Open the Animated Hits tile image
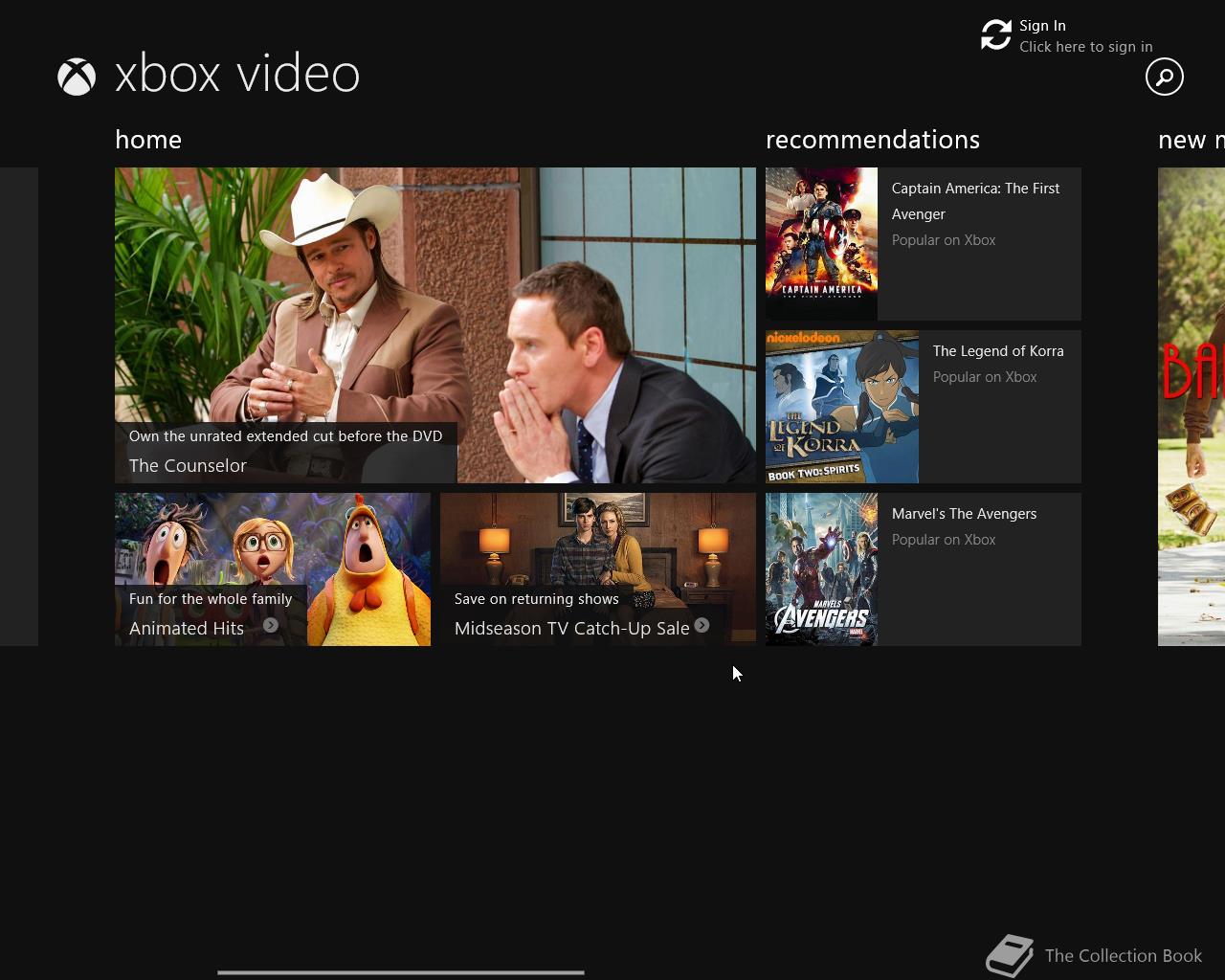The image size is (1225, 980). pos(273,569)
